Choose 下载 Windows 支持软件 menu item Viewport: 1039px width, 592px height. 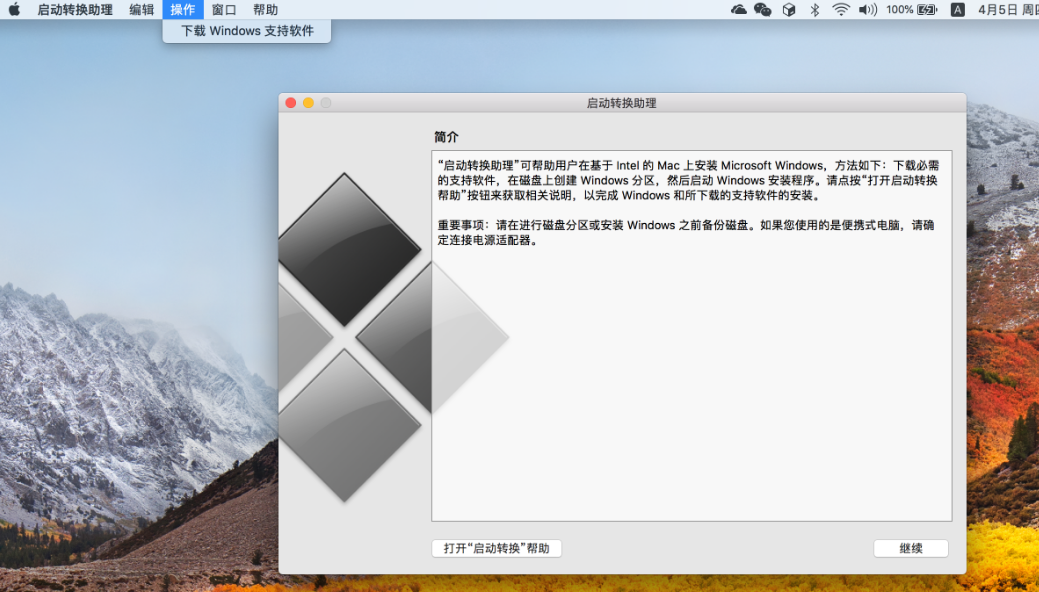246,30
